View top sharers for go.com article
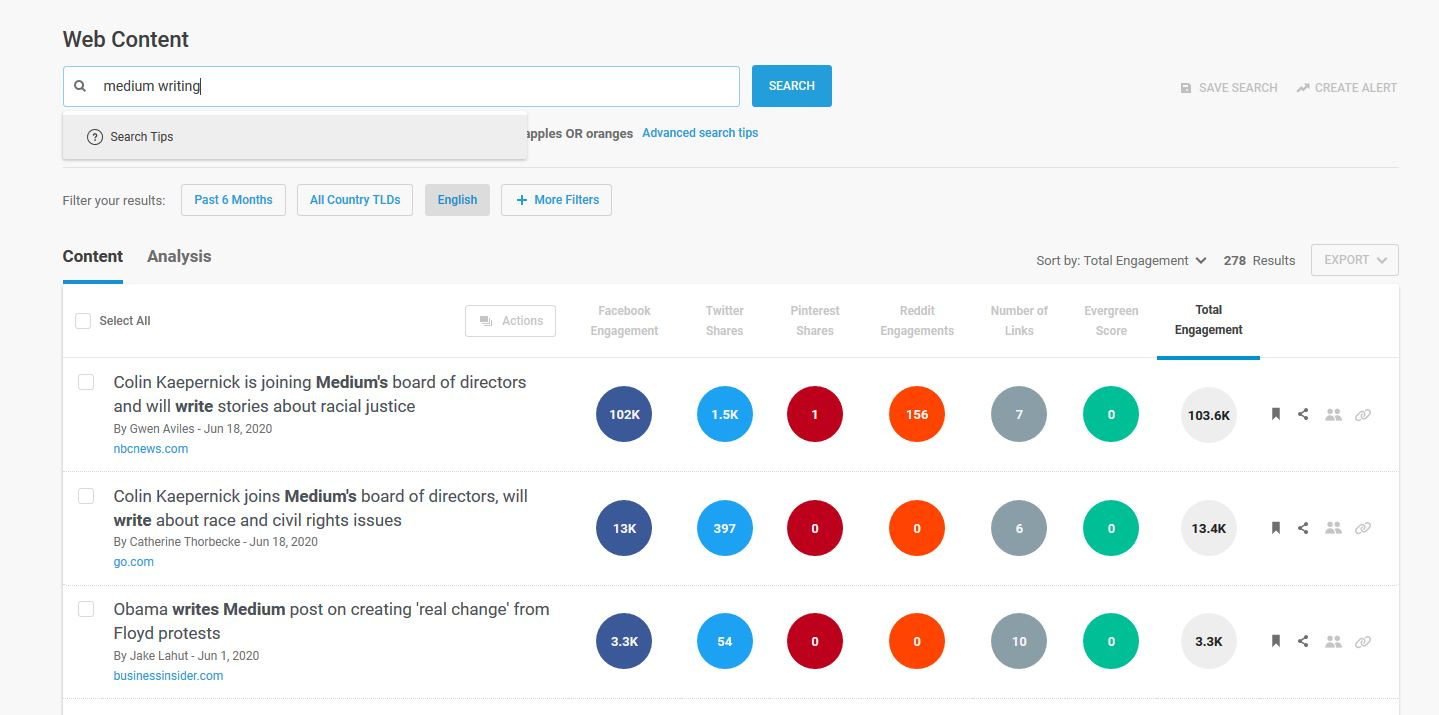The image size is (1439, 715). click(1333, 528)
